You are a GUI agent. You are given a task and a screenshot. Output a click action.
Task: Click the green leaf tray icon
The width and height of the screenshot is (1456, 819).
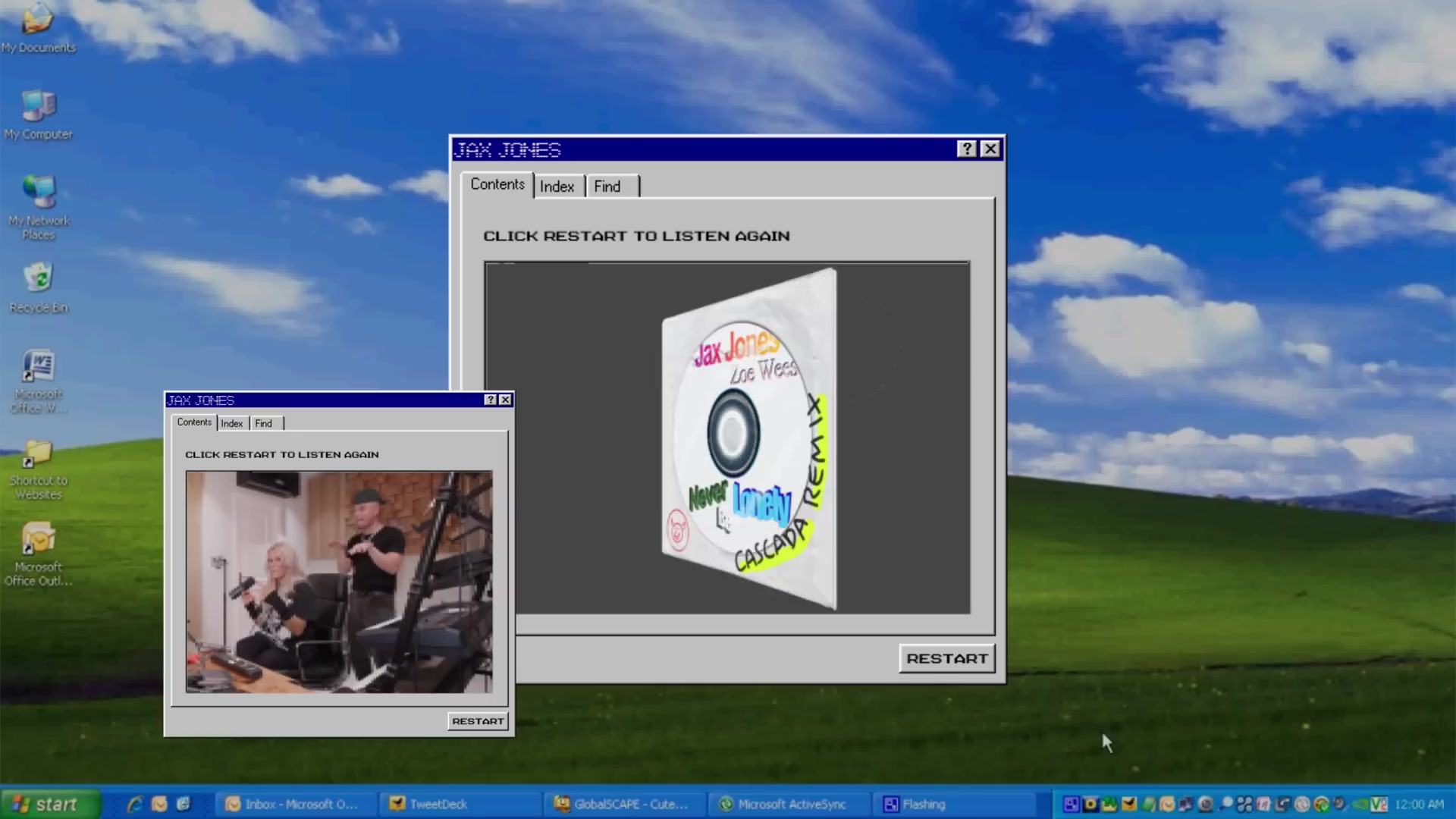pyautogui.click(x=1148, y=804)
